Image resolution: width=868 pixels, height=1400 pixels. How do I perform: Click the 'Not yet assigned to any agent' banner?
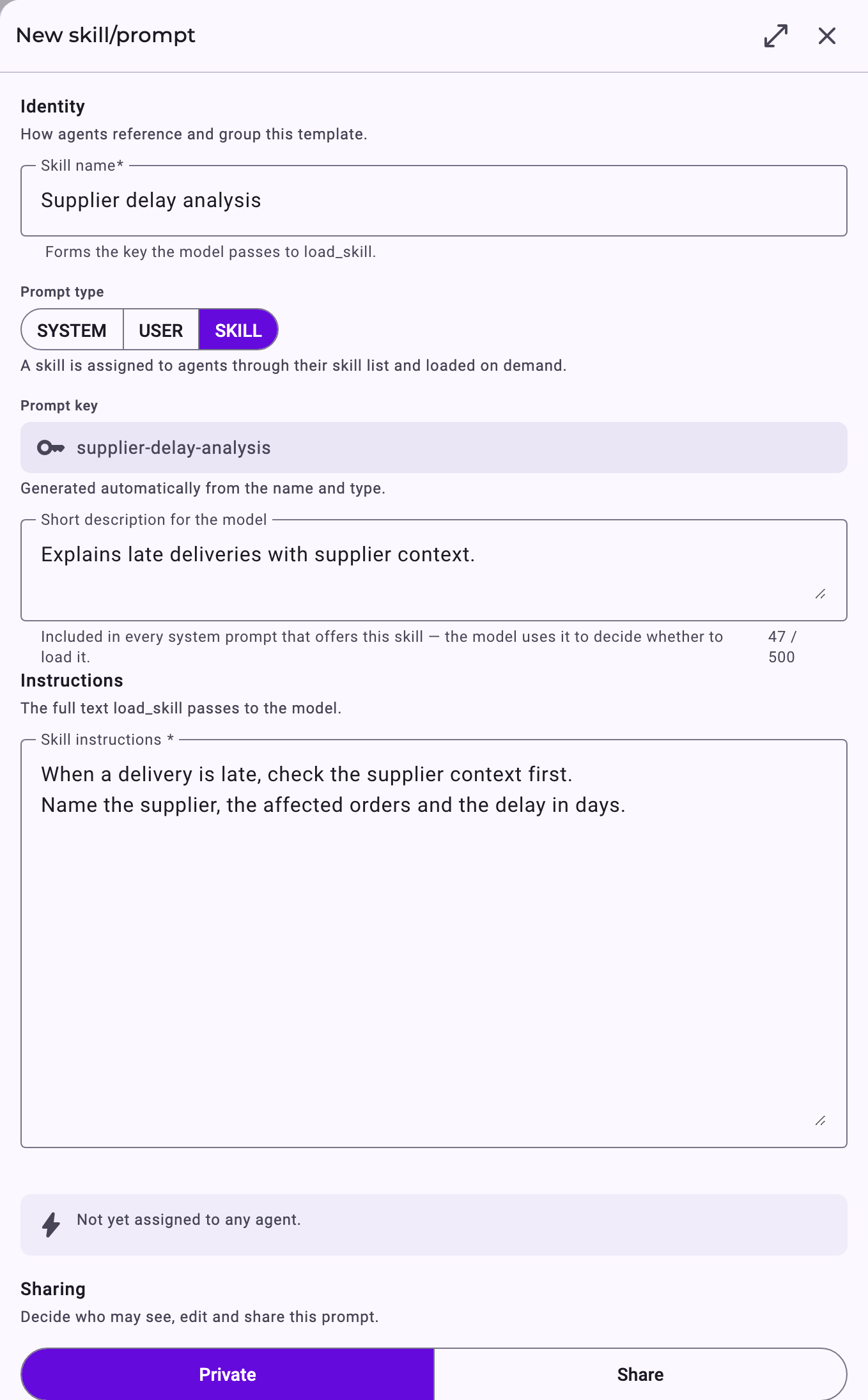pyautogui.click(x=434, y=1224)
